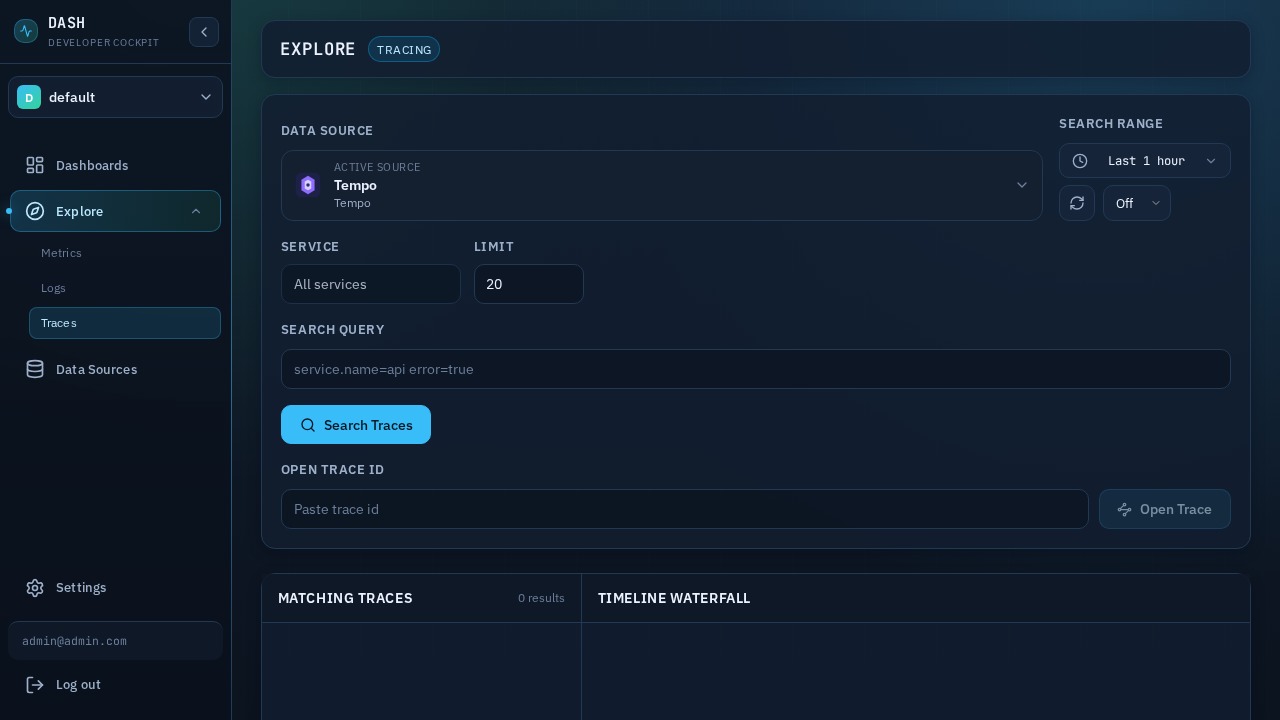This screenshot has height=720, width=1280.
Task: Click the Tempo data source icon
Action: click(x=308, y=185)
